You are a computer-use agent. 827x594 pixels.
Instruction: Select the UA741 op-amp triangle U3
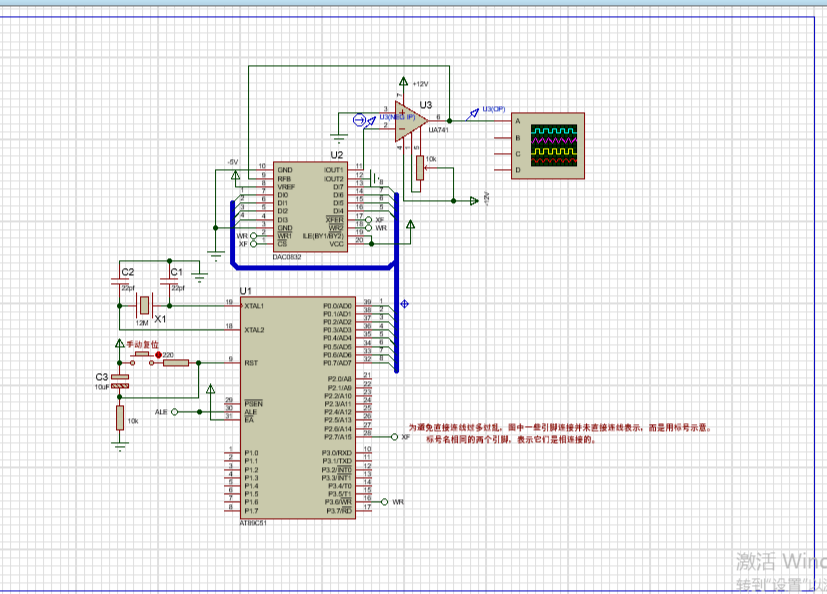click(x=411, y=121)
